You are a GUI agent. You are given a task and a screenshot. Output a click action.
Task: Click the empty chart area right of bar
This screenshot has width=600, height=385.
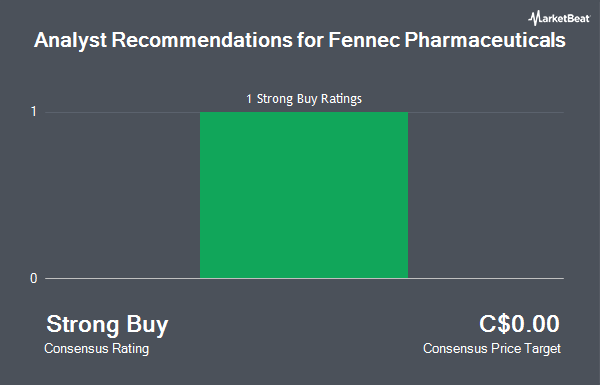(486, 195)
